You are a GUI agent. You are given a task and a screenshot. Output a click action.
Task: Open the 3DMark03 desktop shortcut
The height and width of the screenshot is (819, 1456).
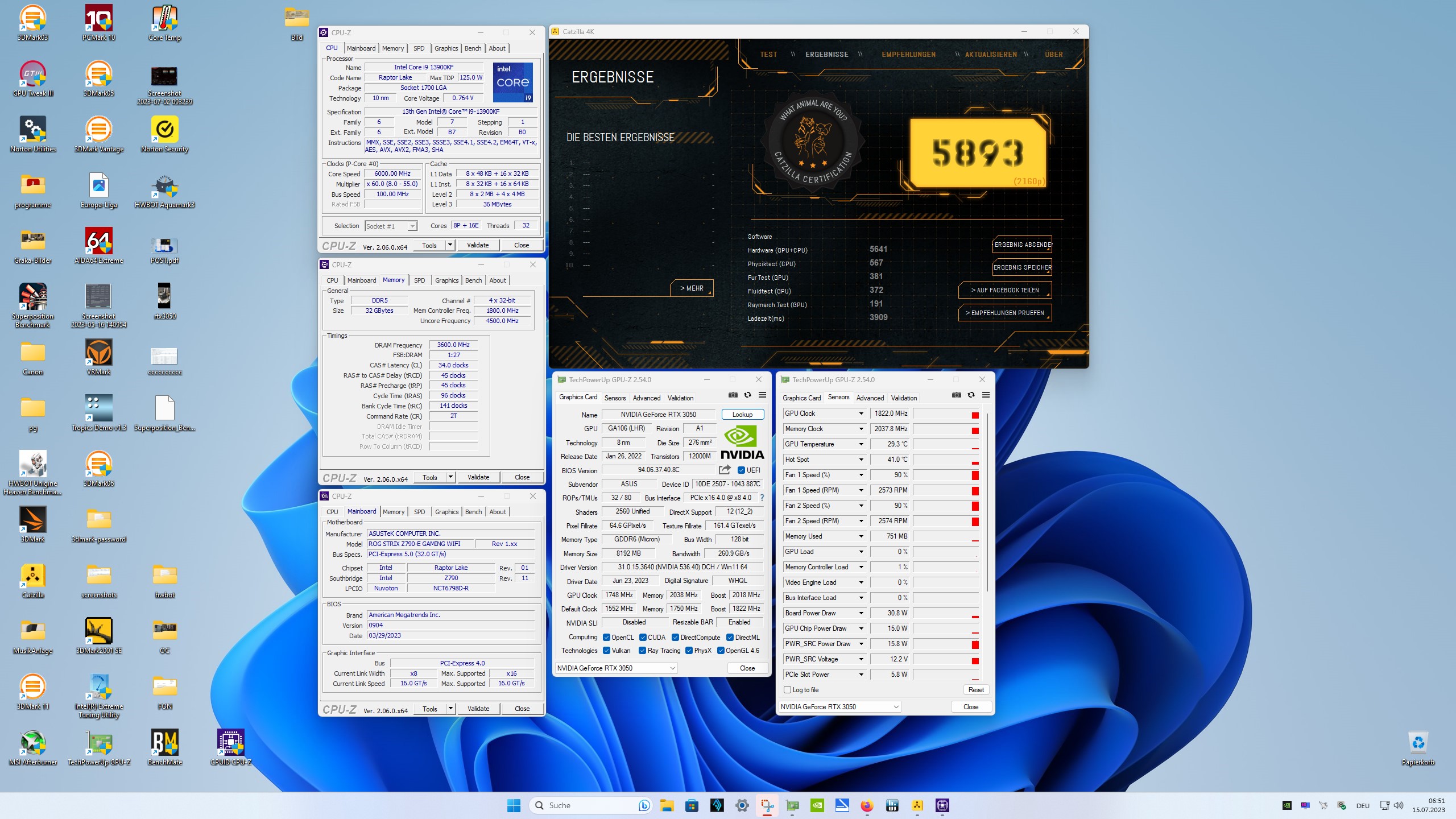click(x=32, y=23)
